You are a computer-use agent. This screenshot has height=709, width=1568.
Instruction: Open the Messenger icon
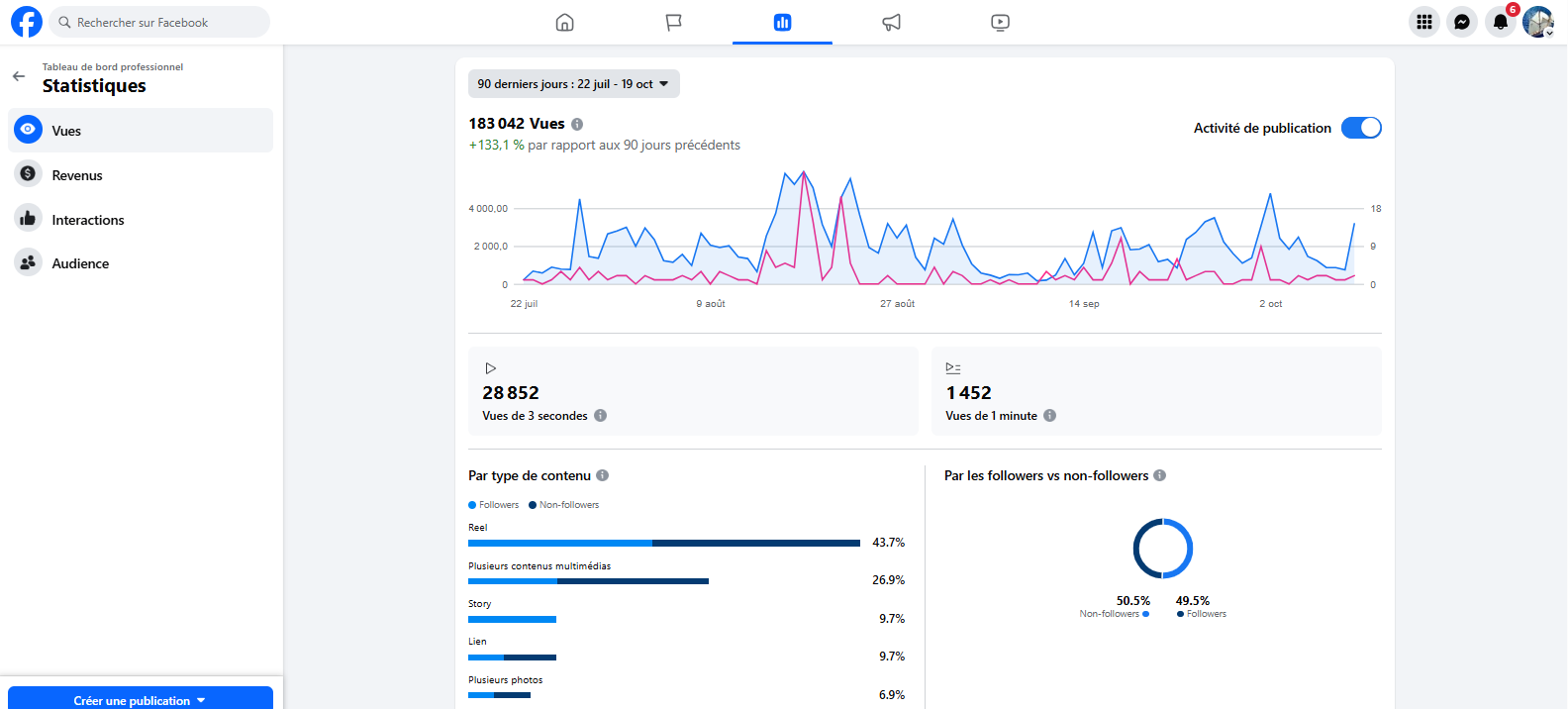1461,22
